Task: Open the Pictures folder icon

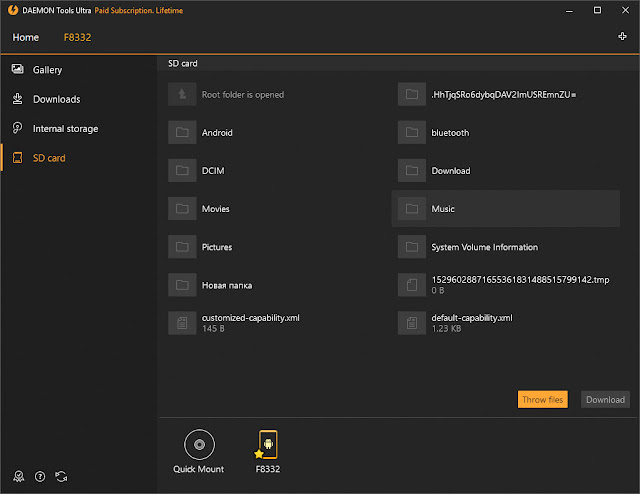Action: click(182, 247)
